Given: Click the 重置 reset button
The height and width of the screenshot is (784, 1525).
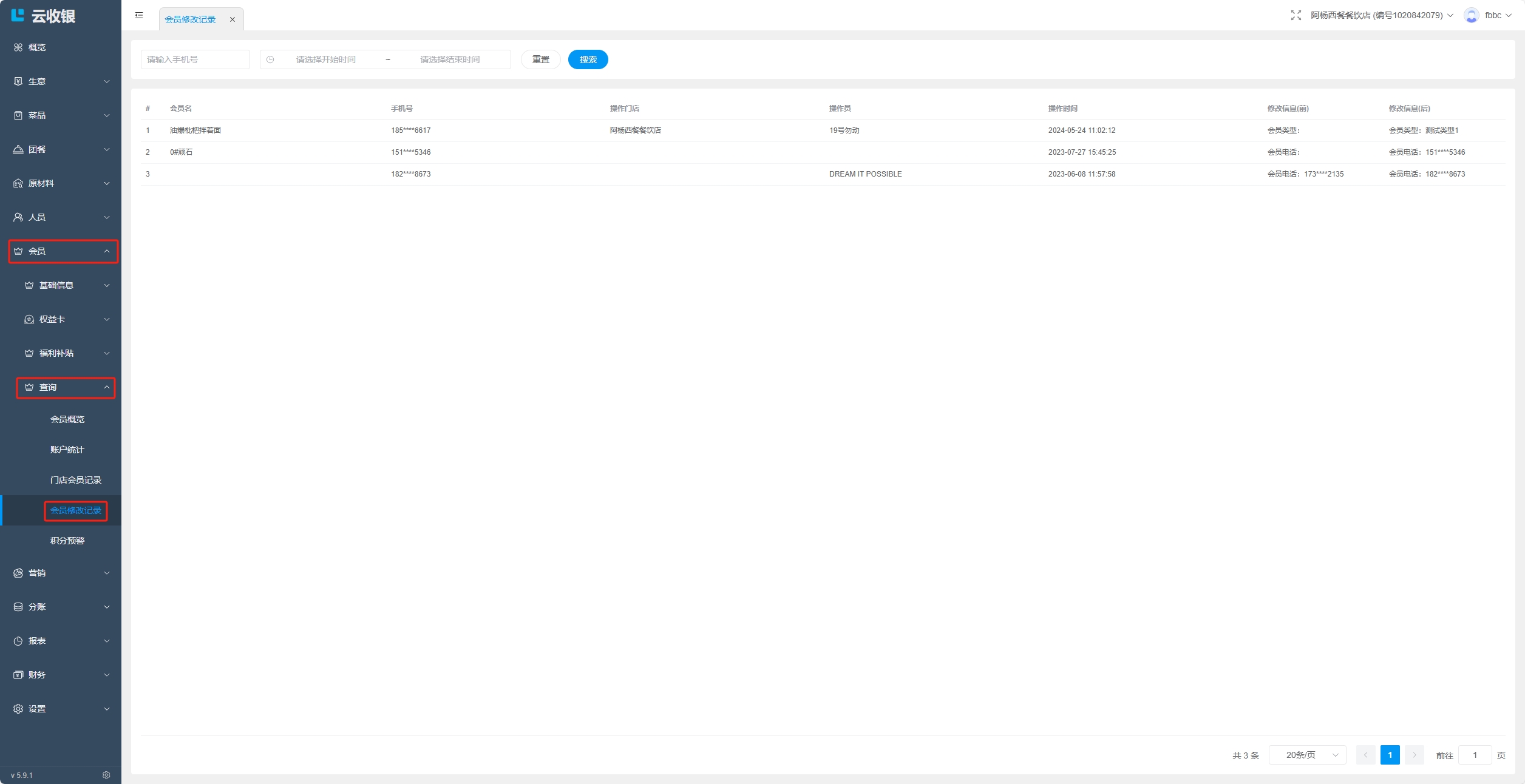Looking at the screenshot, I should point(540,59).
